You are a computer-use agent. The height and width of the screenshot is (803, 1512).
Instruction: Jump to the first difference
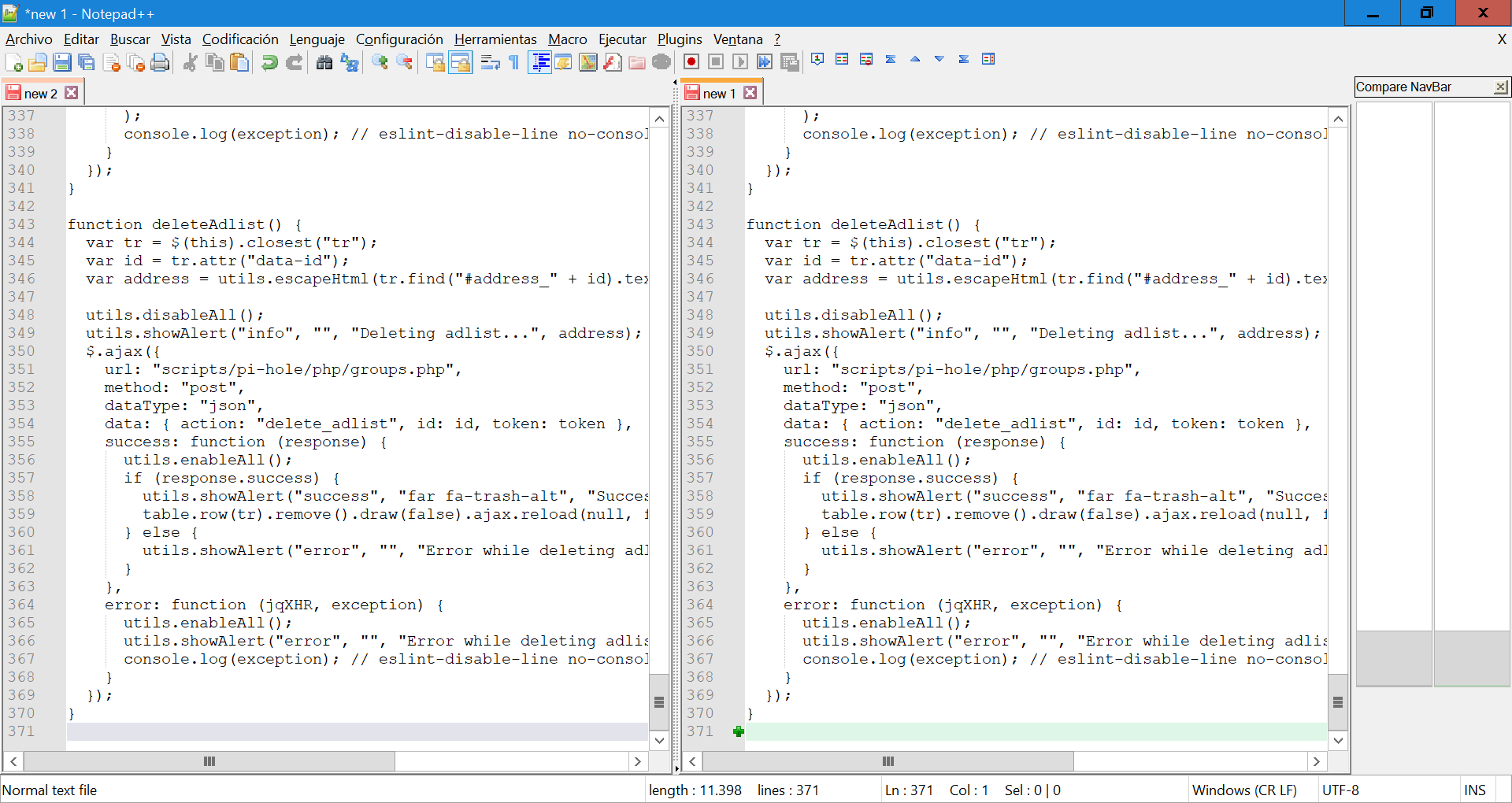point(891,61)
